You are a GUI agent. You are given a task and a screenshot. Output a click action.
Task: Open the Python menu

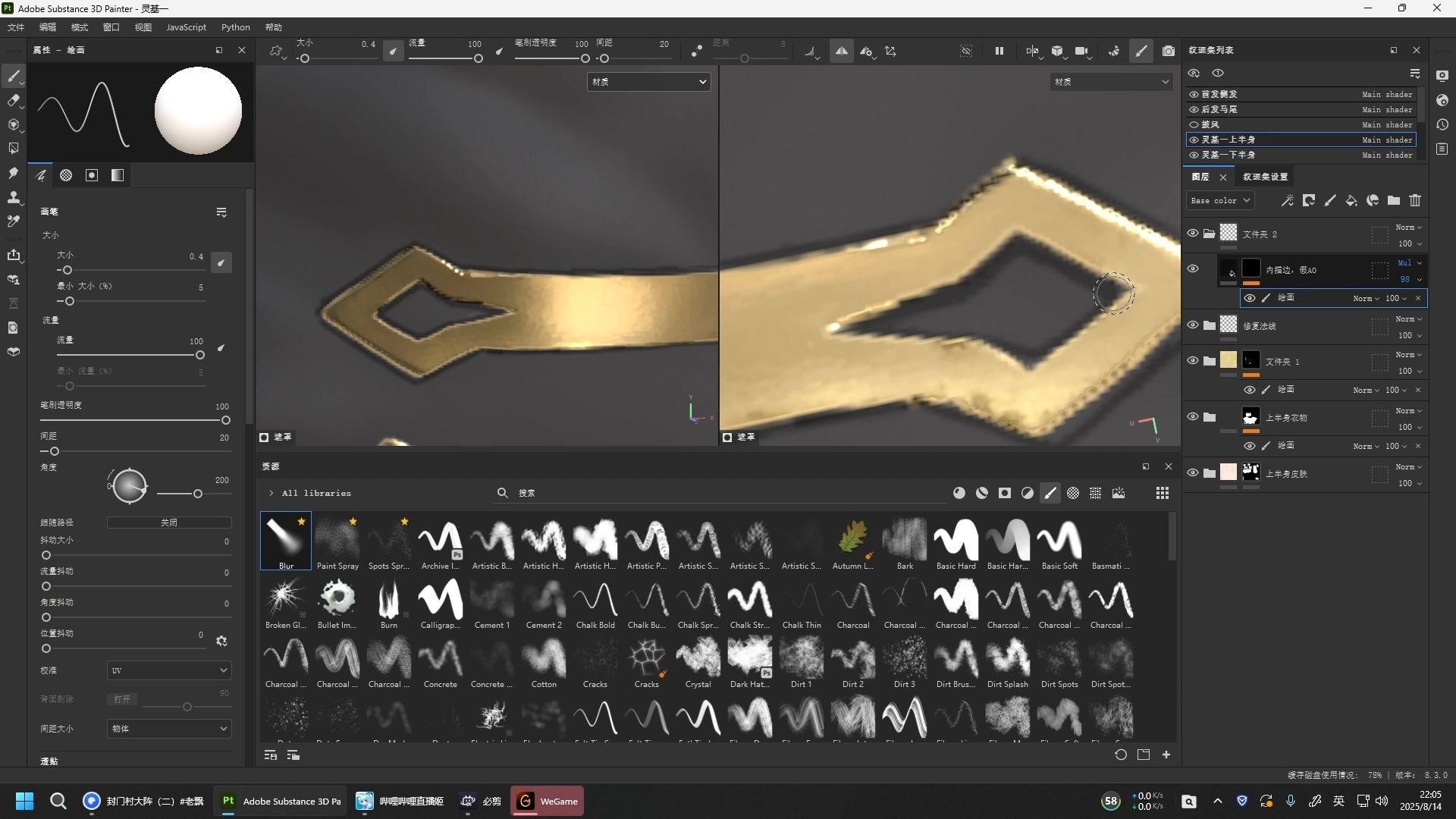point(235,27)
